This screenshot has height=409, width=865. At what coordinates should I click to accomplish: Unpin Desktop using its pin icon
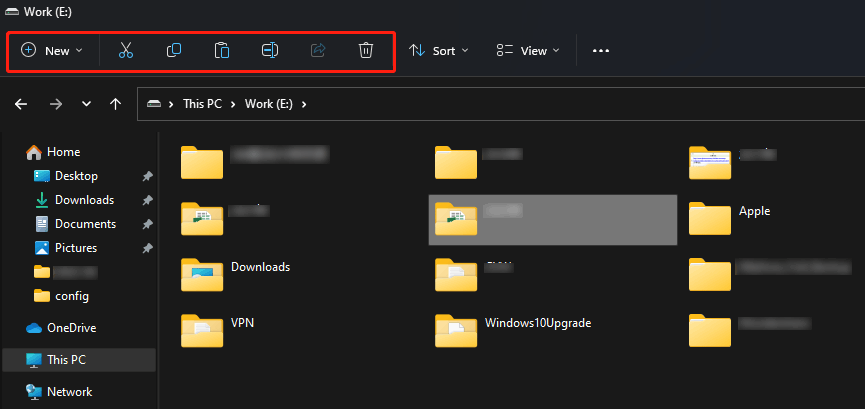(147, 176)
